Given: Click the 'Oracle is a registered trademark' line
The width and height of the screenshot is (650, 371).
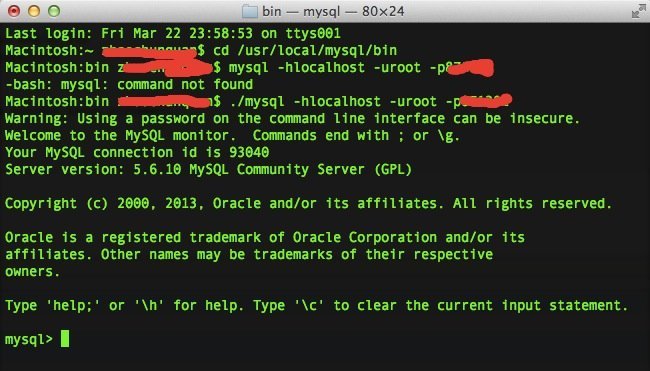Looking at the screenshot, I should click(x=265, y=238).
